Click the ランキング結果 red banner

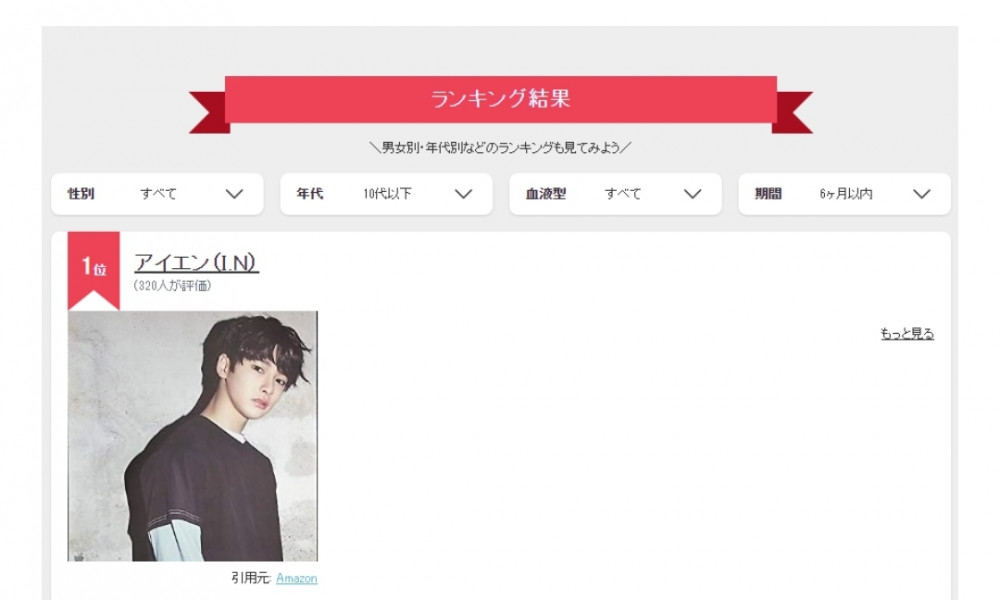coord(501,99)
